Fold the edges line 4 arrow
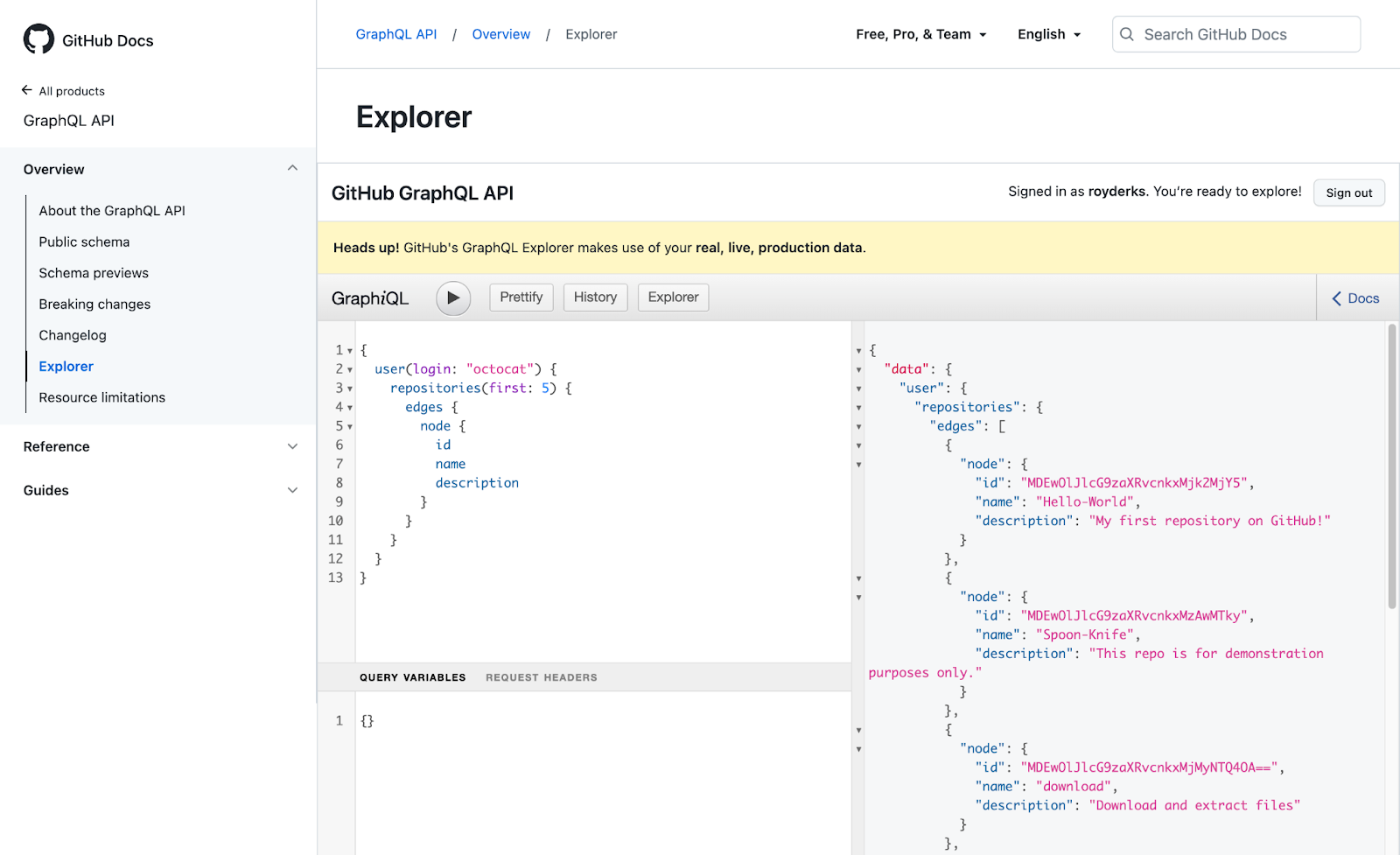Viewport: 1400px width, 855px height. pyautogui.click(x=350, y=408)
